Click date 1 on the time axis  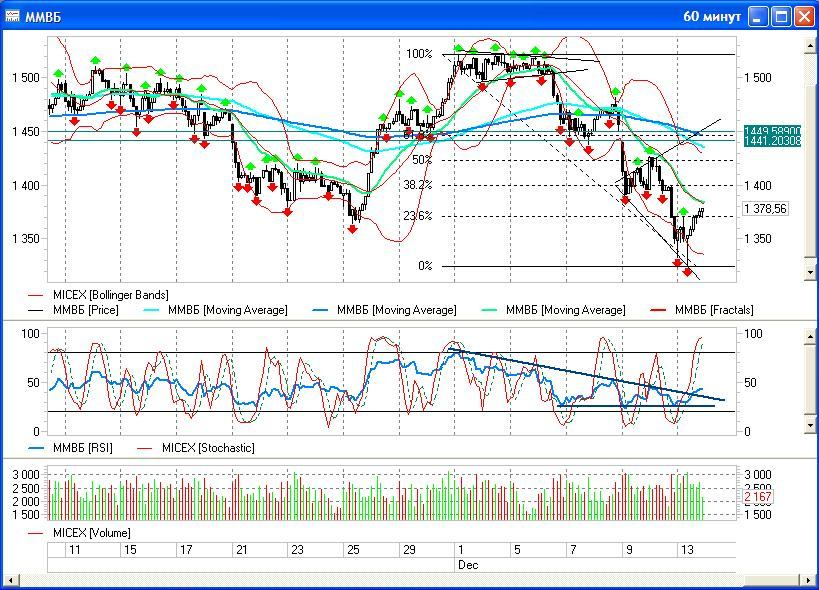pos(461,550)
